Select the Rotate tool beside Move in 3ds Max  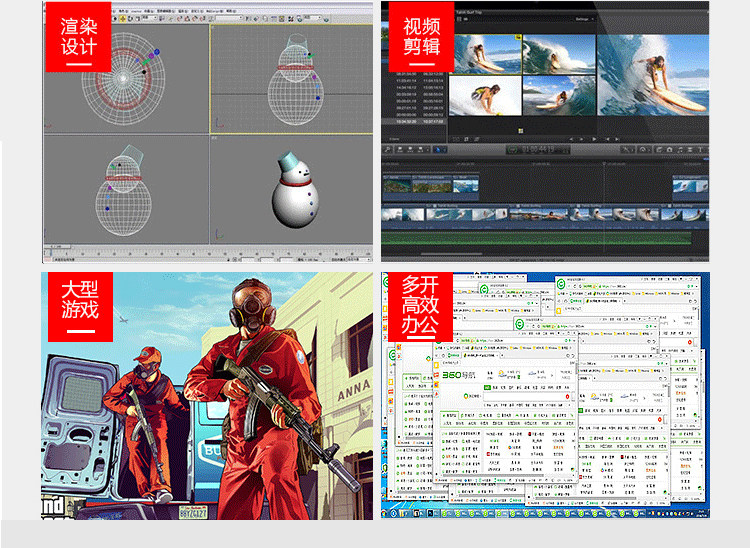(x=130, y=19)
